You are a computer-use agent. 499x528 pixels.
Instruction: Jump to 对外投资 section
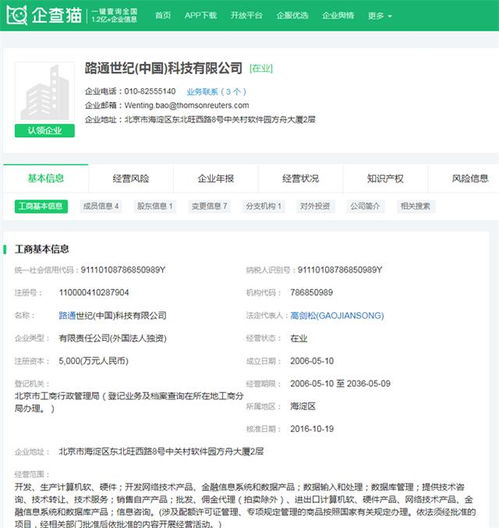click(x=315, y=206)
